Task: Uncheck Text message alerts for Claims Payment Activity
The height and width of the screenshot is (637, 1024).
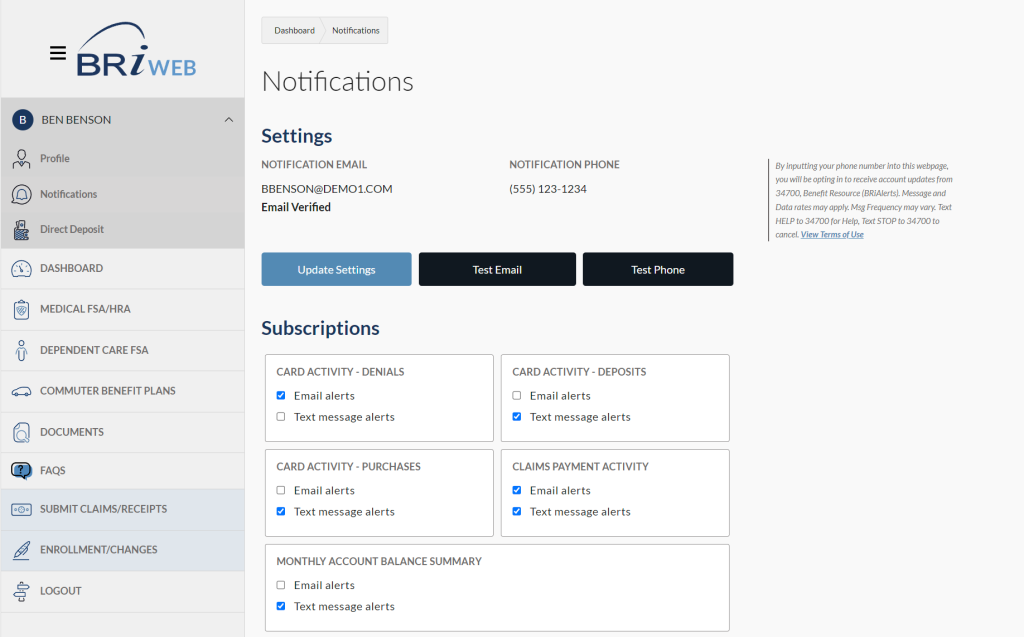Action: [517, 512]
